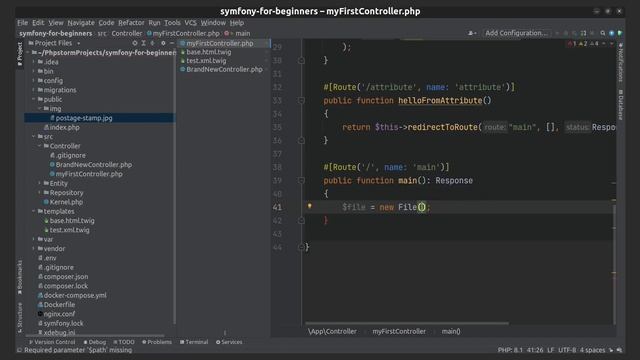Open the Services tool window
The height and width of the screenshot is (360, 640).
coord(229,342)
